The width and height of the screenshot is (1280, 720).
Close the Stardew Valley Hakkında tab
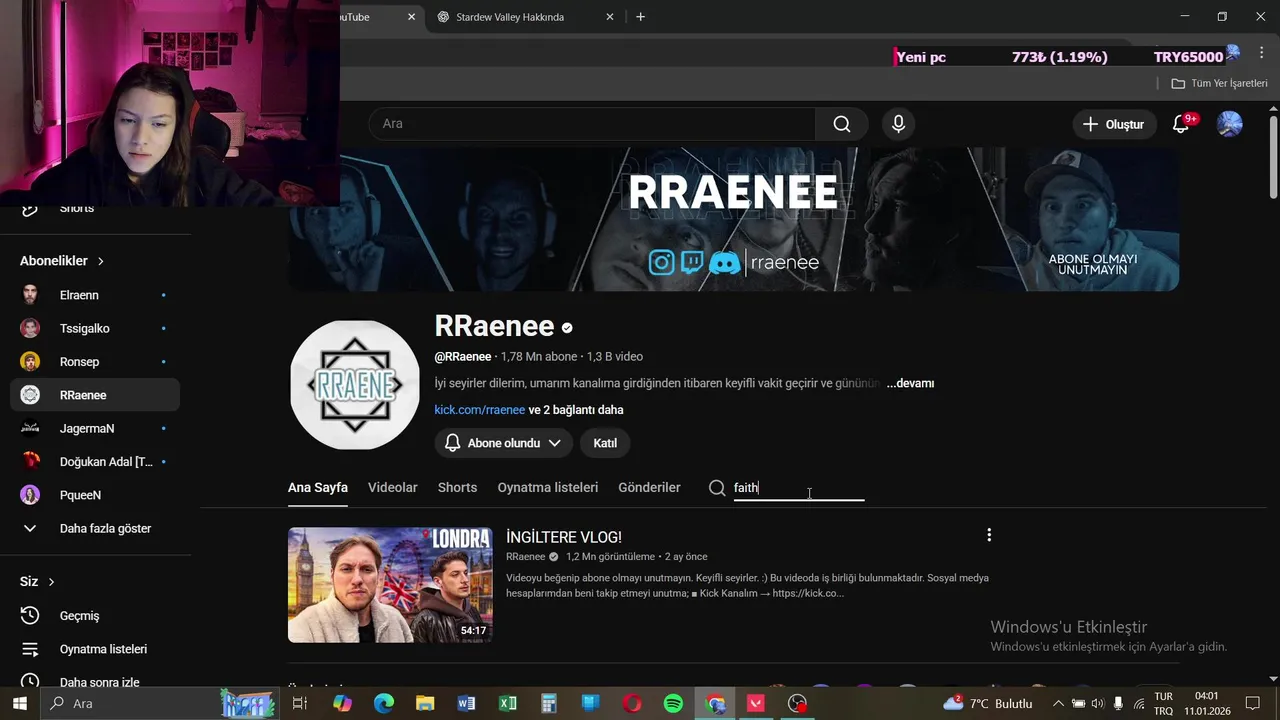pos(610,17)
